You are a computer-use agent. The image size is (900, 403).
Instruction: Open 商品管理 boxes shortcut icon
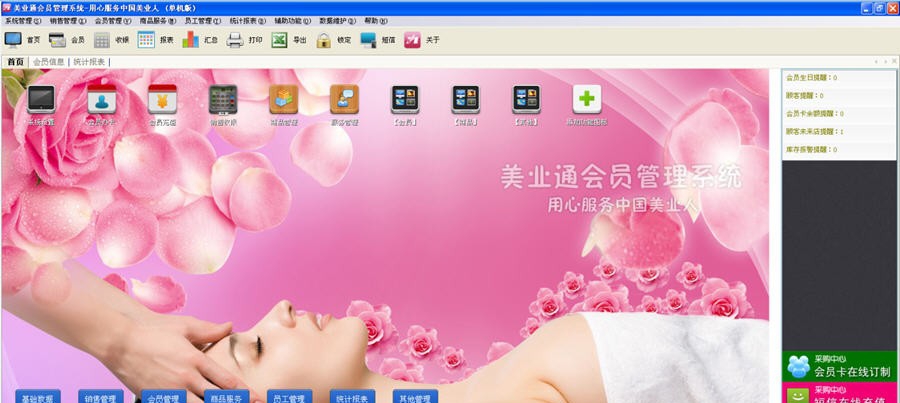[284, 99]
